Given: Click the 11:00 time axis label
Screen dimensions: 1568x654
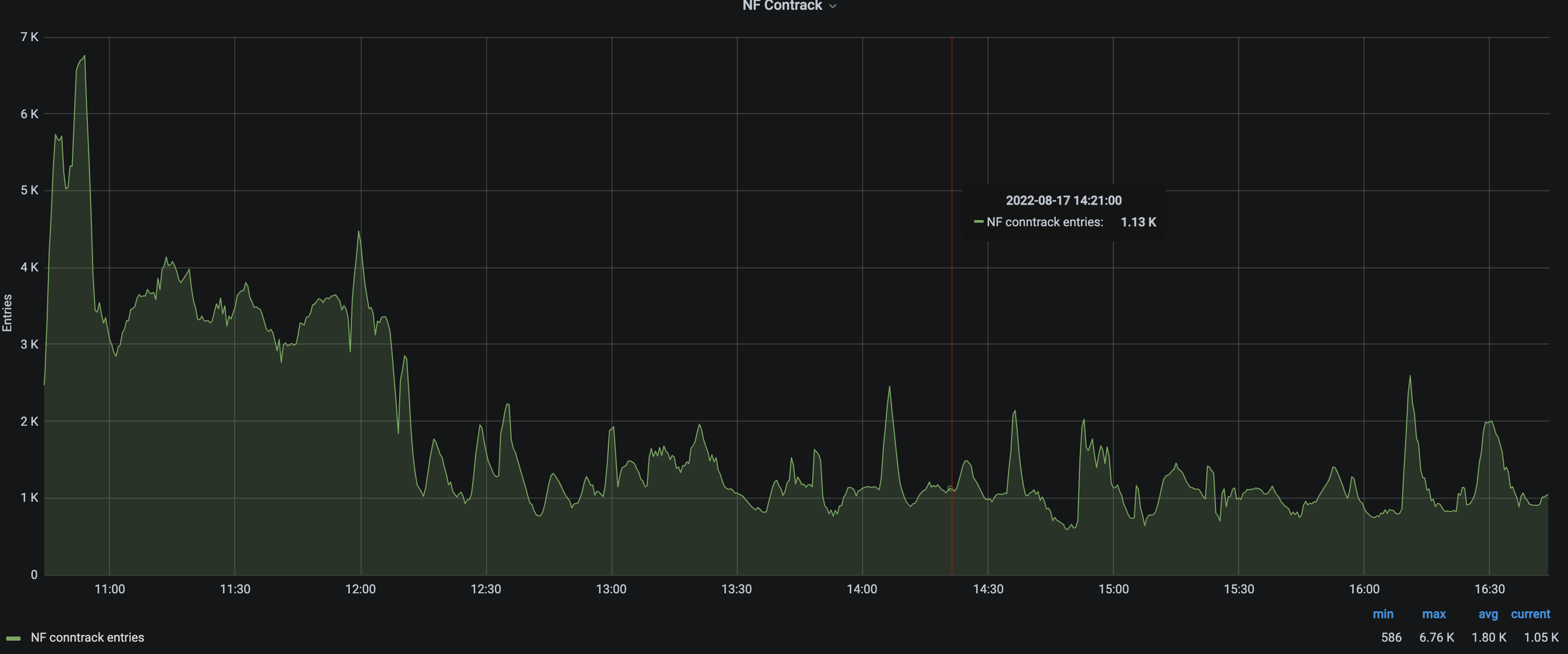Looking at the screenshot, I should pos(109,589).
